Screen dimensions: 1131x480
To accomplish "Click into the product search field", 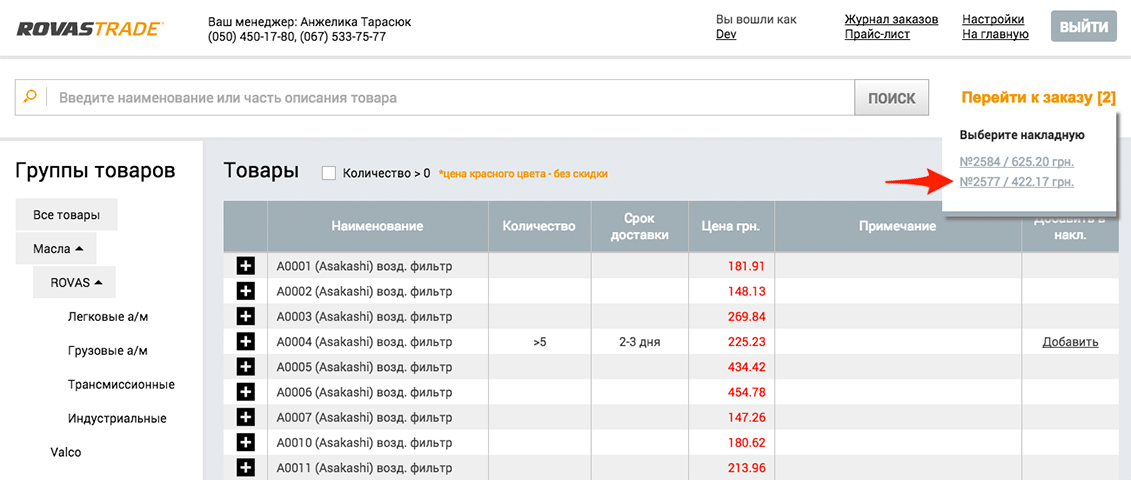I will point(451,97).
